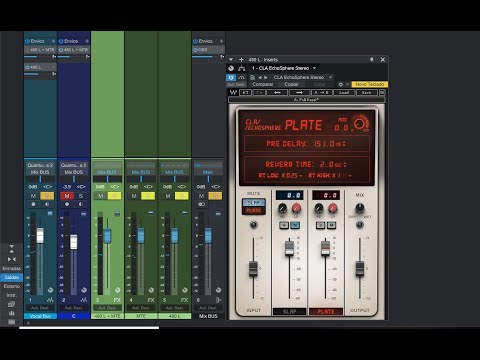The image size is (480, 360).
Task: Open the plugin routing icon
Action: (242, 68)
